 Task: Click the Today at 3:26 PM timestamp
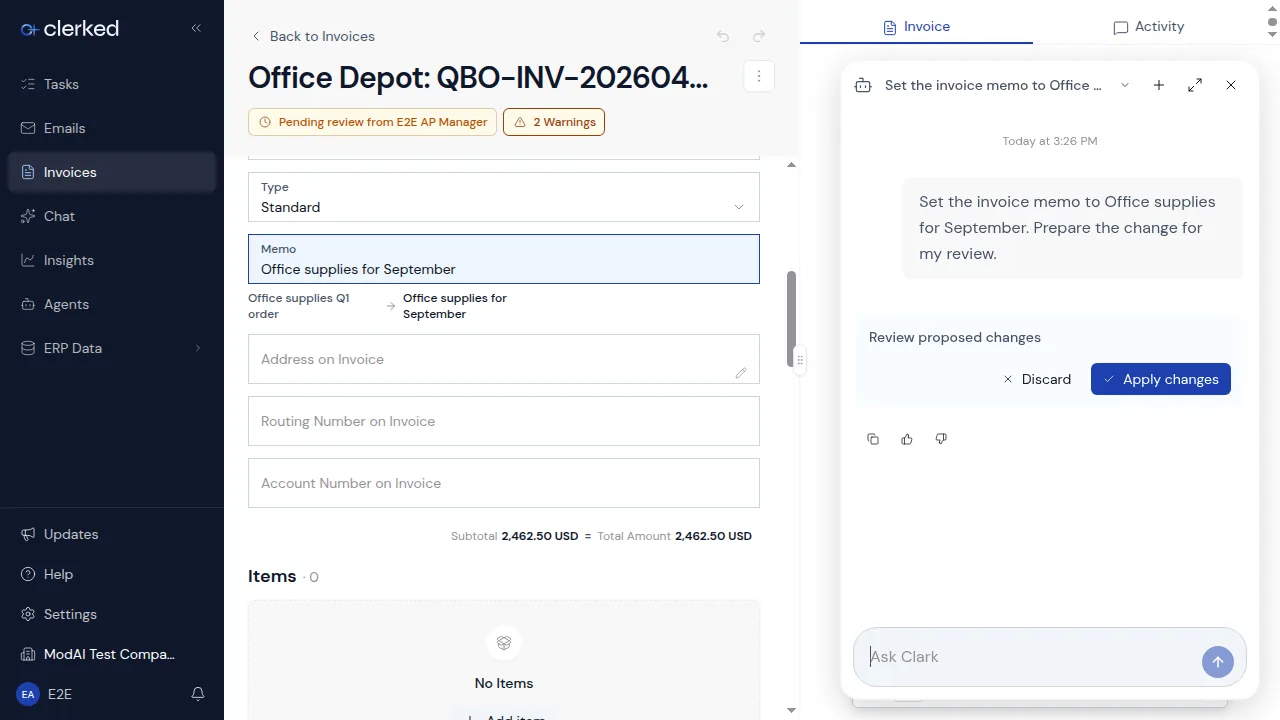pos(1050,141)
